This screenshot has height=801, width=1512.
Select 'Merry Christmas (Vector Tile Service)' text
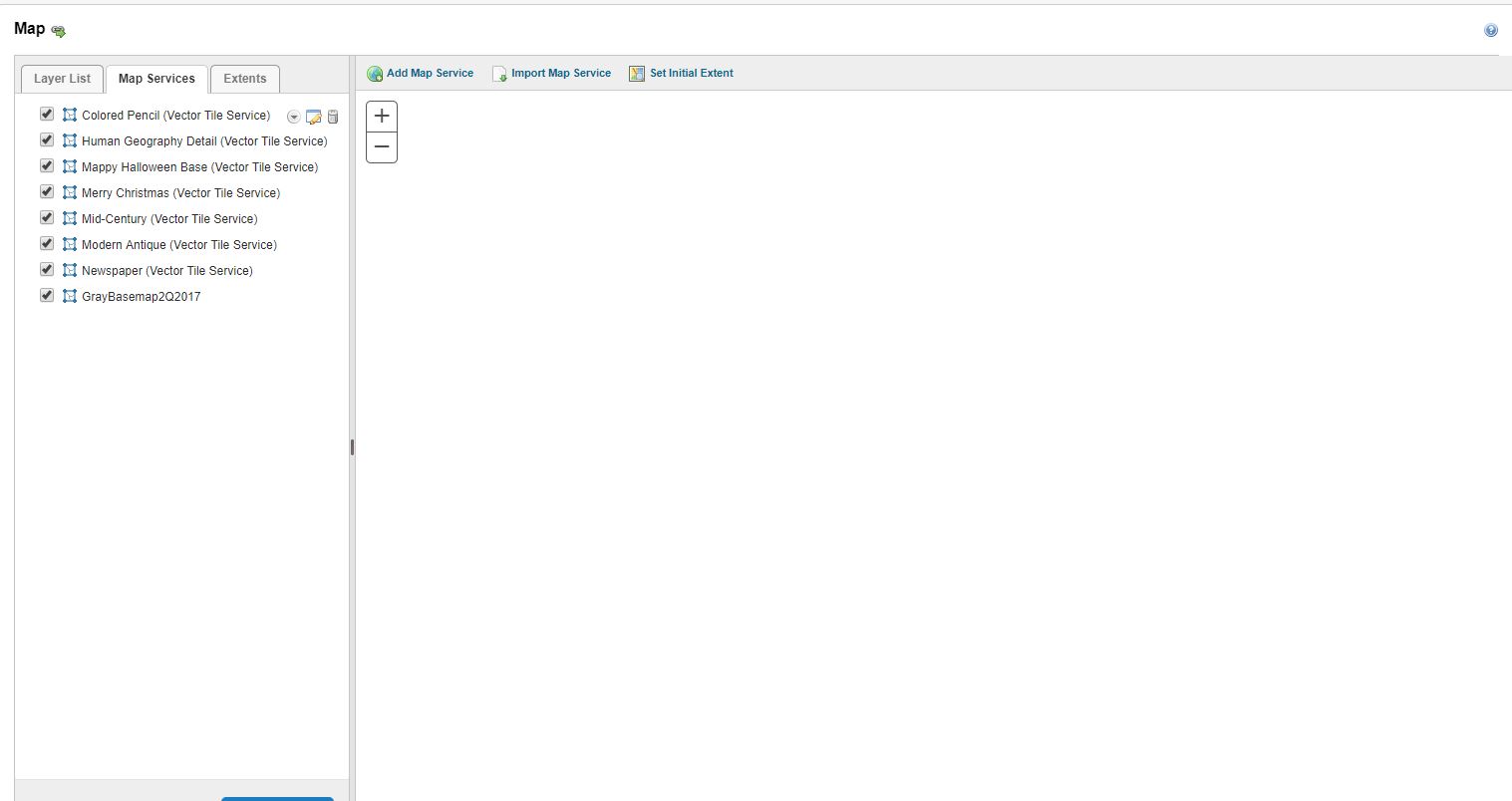pos(180,193)
